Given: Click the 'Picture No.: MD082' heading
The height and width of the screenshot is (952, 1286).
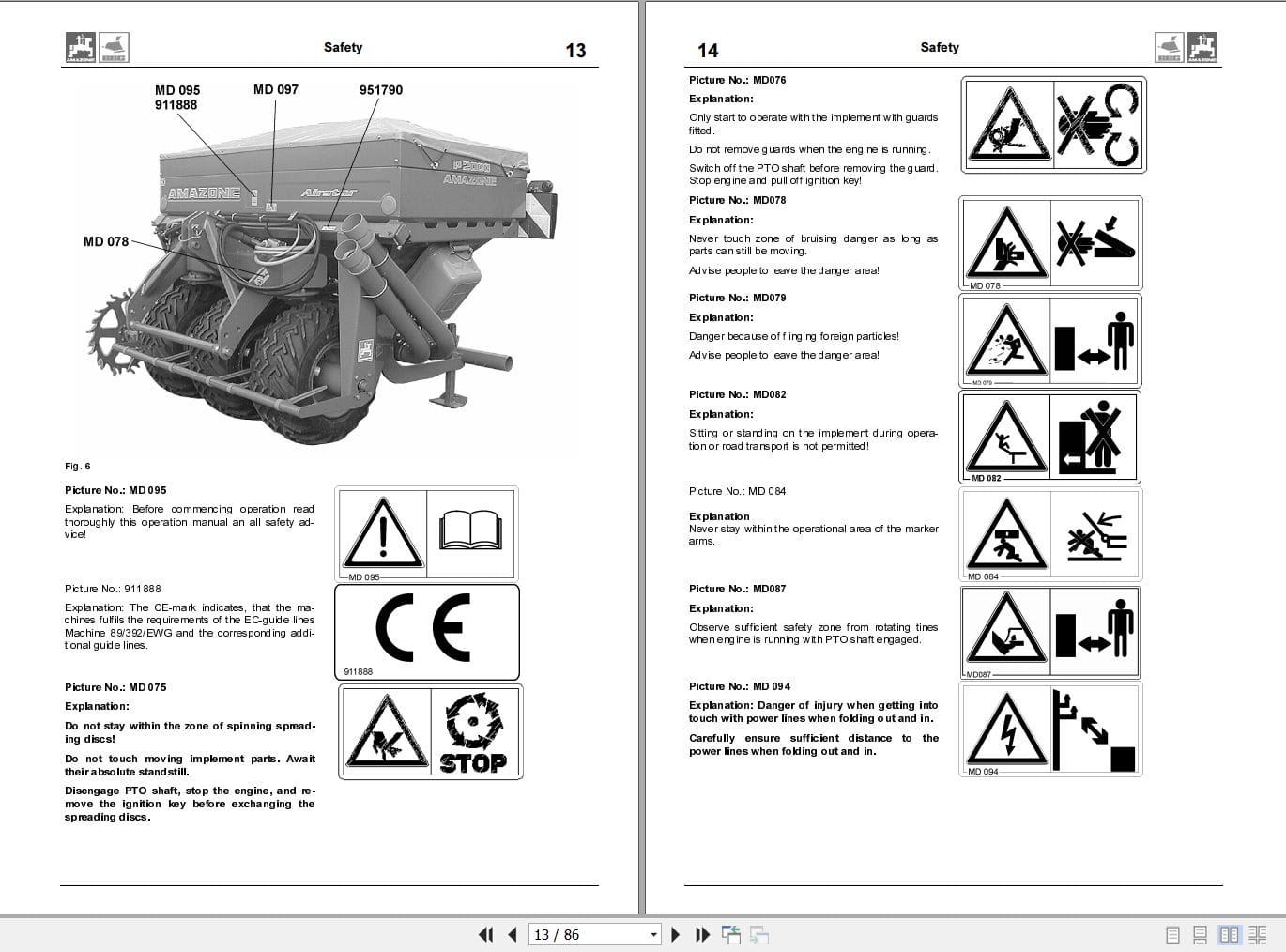Looking at the screenshot, I should pos(738,394).
